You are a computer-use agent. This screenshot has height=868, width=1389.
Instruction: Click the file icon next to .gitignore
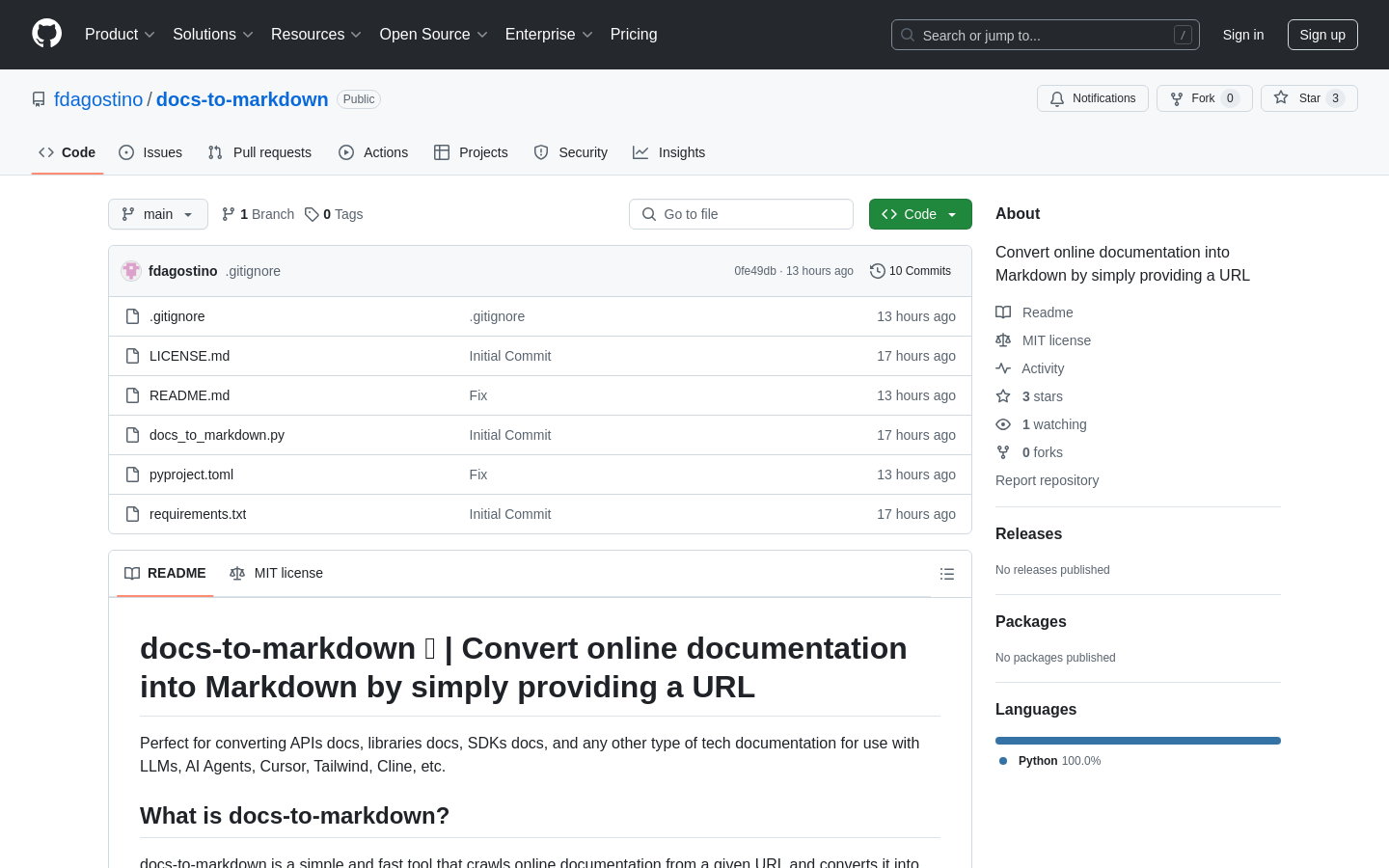click(x=133, y=316)
